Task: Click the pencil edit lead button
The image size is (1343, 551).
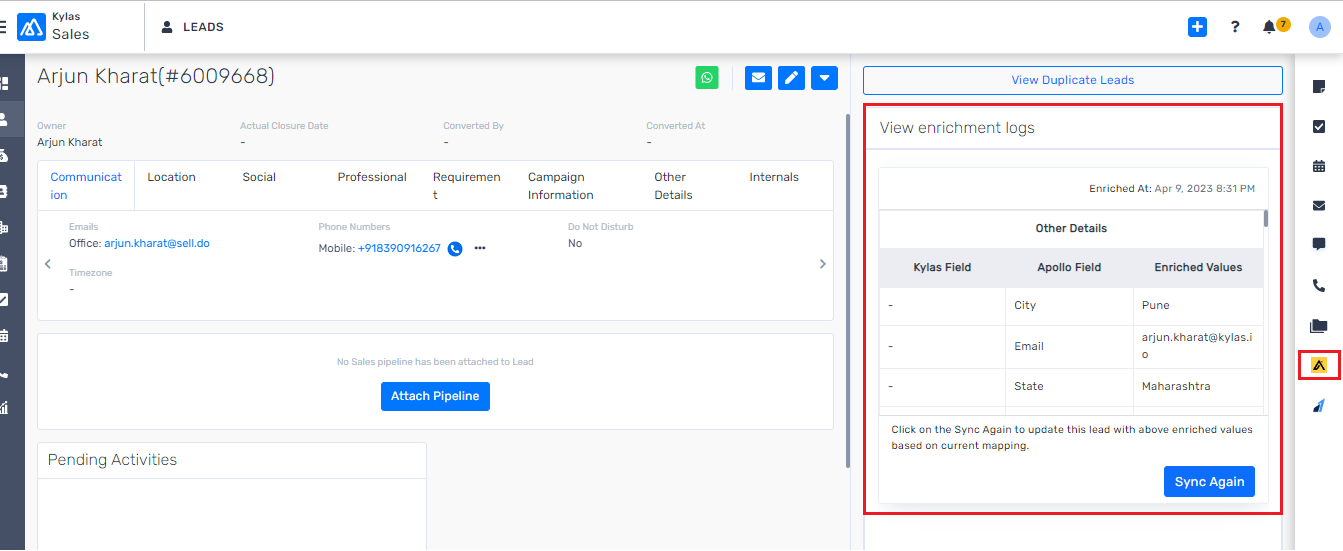Action: [791, 77]
